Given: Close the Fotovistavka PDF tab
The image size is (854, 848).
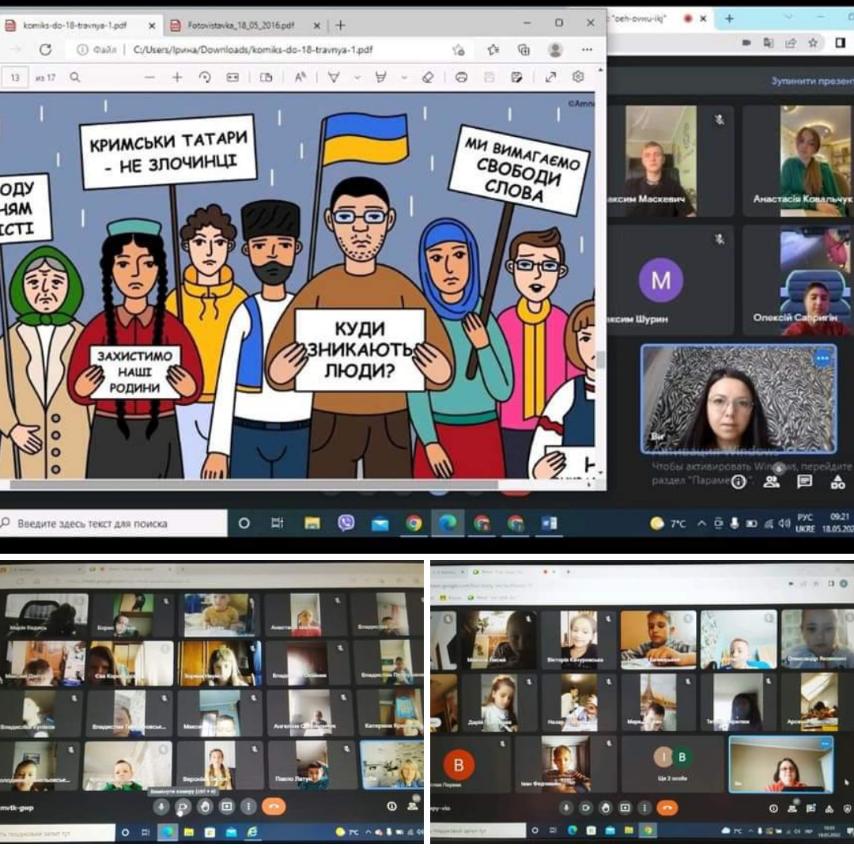Looking at the screenshot, I should [x=317, y=25].
